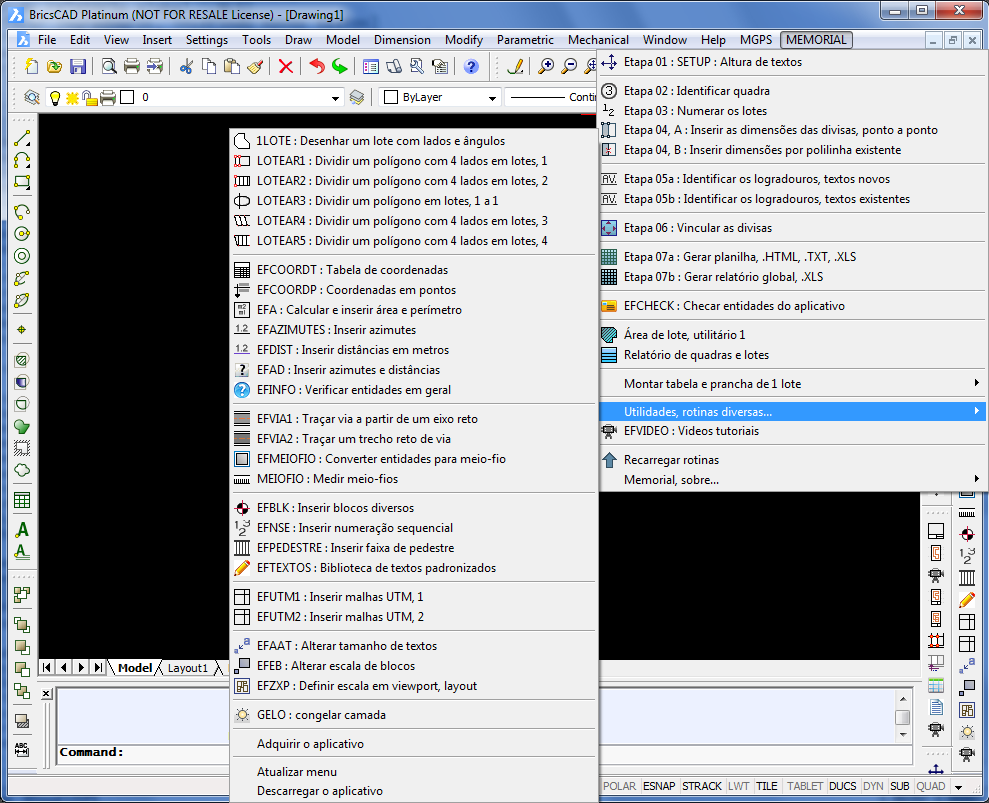Switch to the Layout1 tab
989x803 pixels.
(x=187, y=668)
